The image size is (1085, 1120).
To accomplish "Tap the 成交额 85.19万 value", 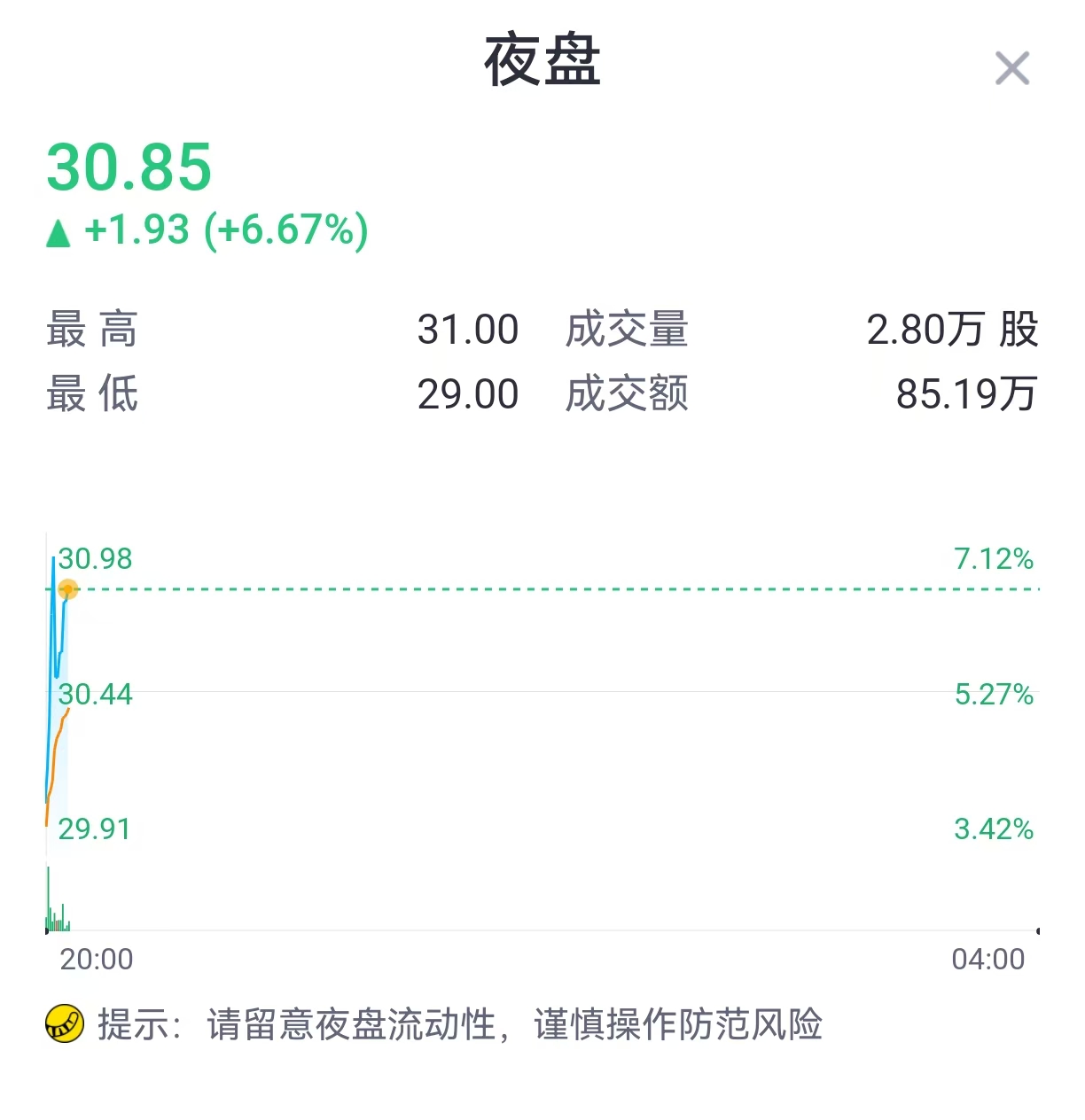I will 966,394.
